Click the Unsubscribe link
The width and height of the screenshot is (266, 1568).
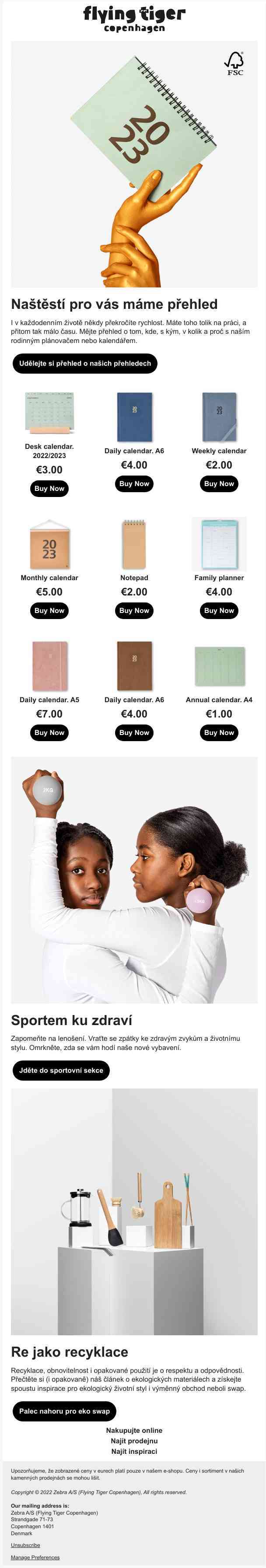pyautogui.click(x=25, y=1545)
